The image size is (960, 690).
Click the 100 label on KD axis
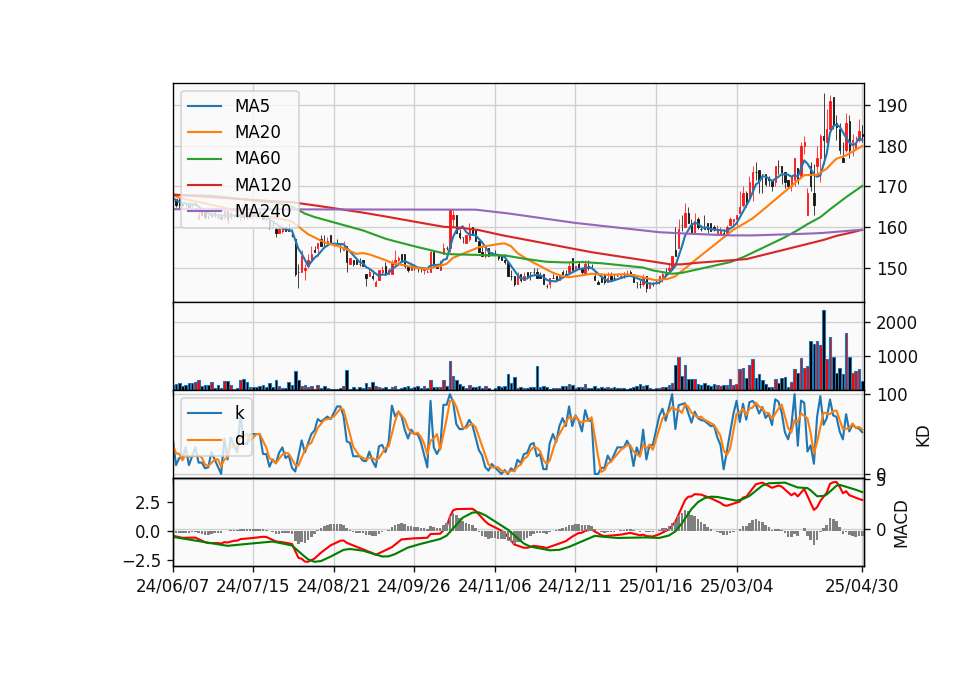click(891, 395)
